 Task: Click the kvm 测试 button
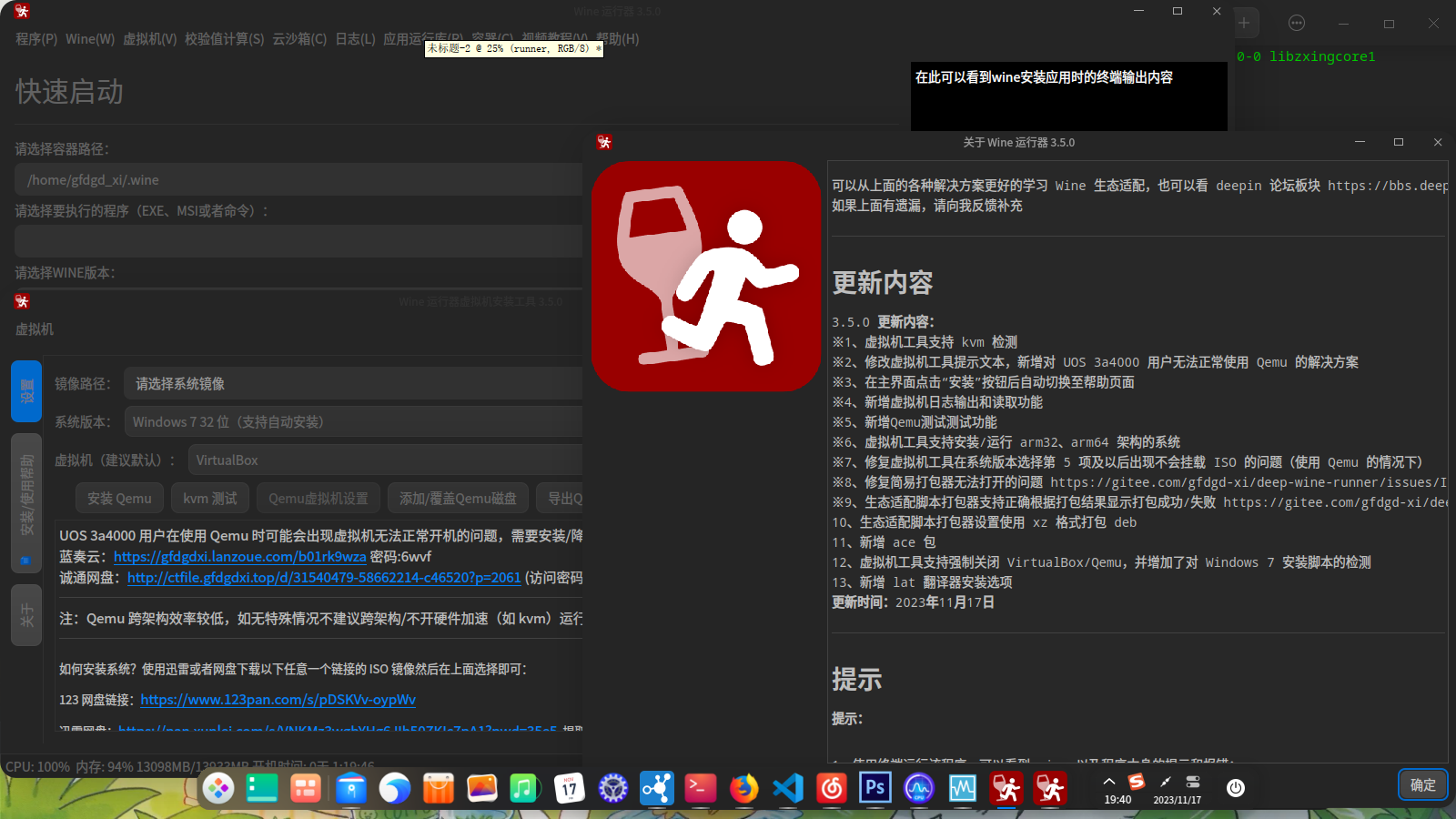(x=210, y=499)
